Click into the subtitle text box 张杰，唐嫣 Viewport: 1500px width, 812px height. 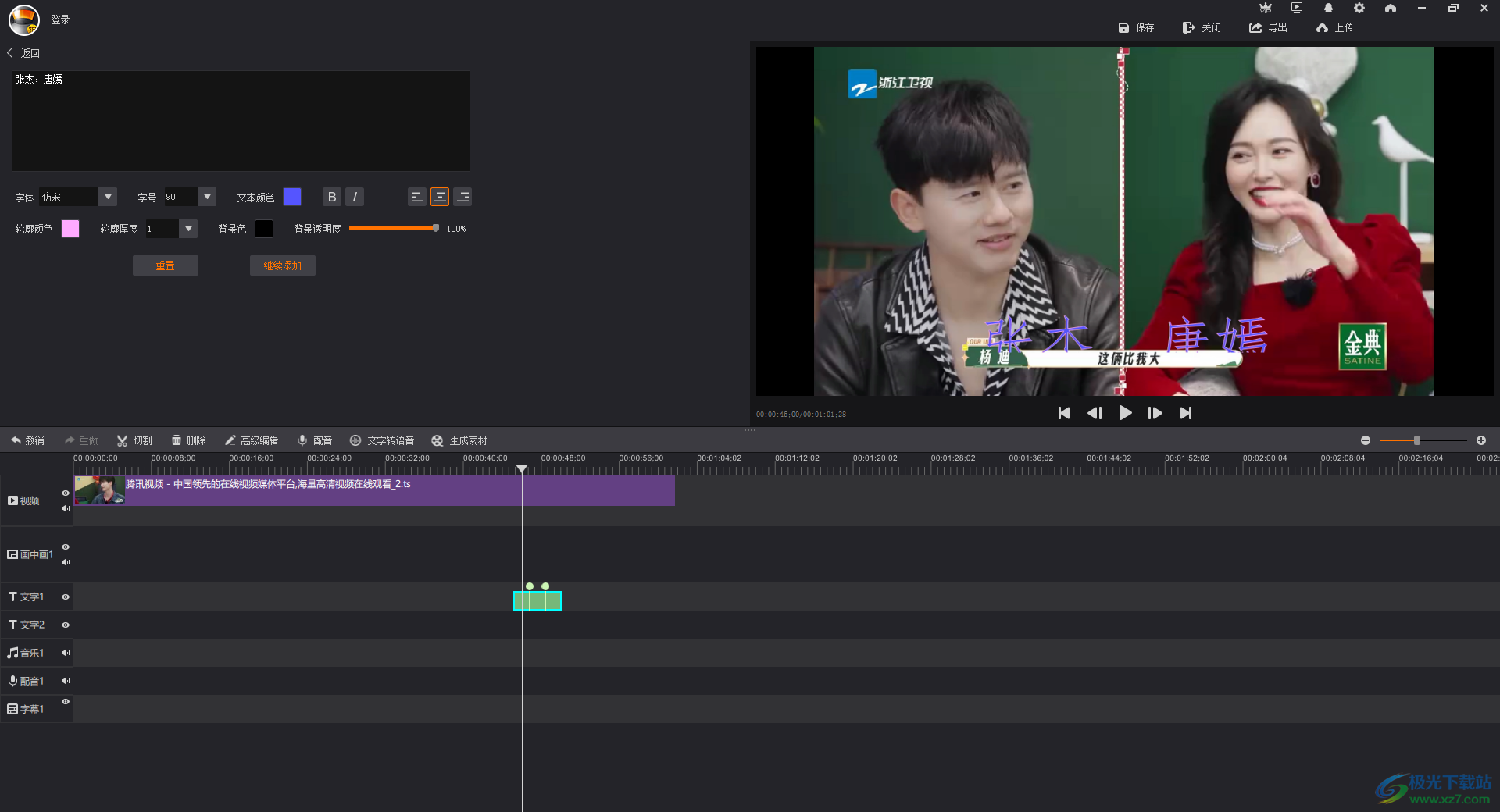pos(241,121)
